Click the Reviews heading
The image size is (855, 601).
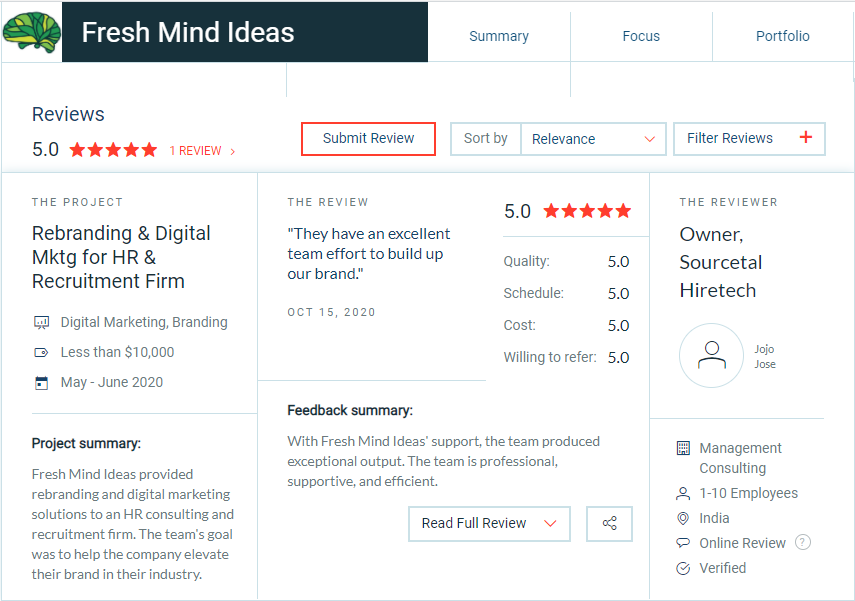(68, 115)
